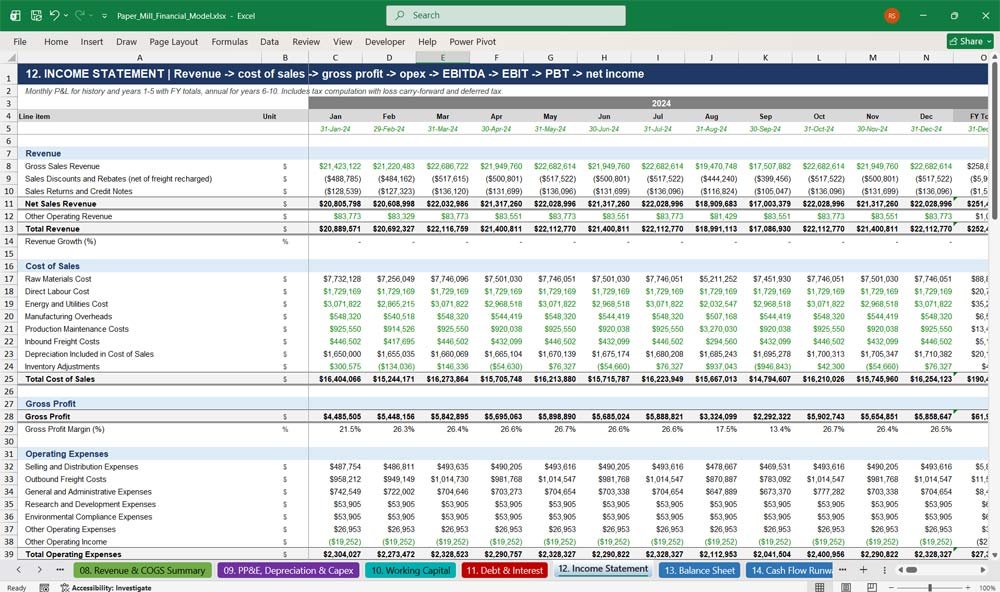This screenshot has height=592, width=1000.
Task: Click the user account avatar
Action: 892,15
